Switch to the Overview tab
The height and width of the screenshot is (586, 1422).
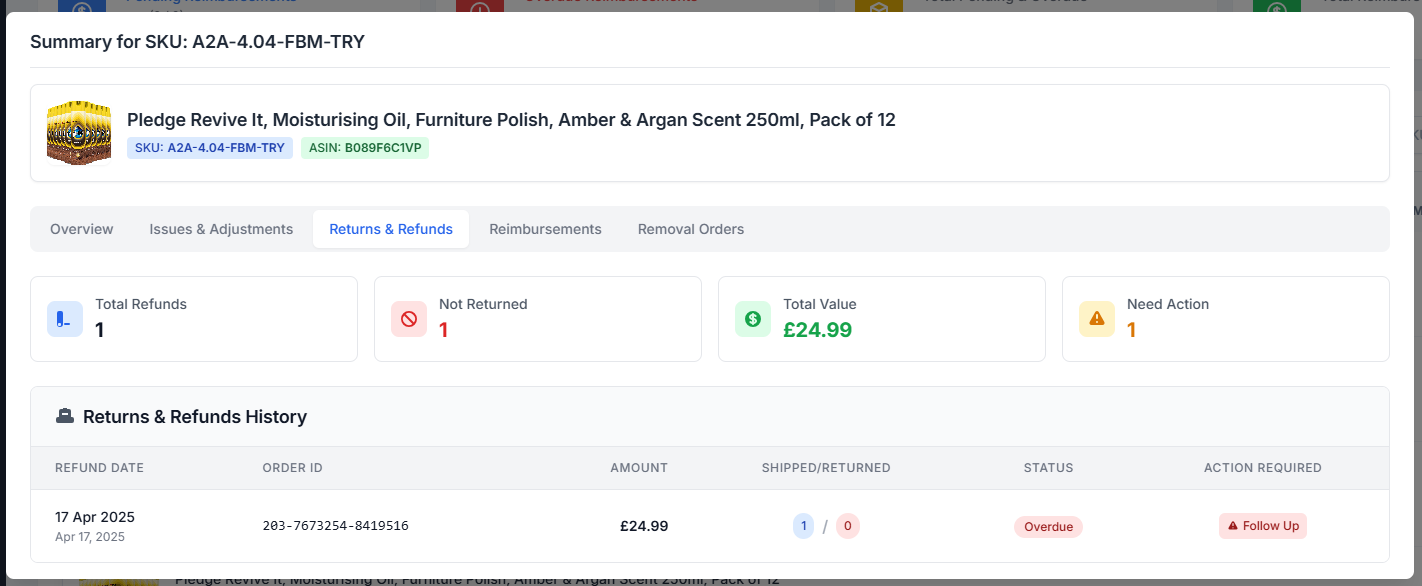(82, 229)
